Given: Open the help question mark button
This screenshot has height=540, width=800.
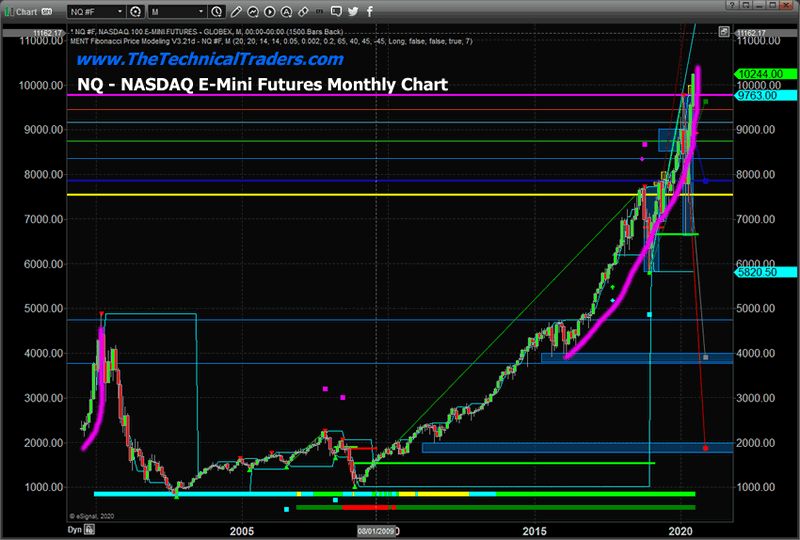Looking at the screenshot, I should click(732, 5).
